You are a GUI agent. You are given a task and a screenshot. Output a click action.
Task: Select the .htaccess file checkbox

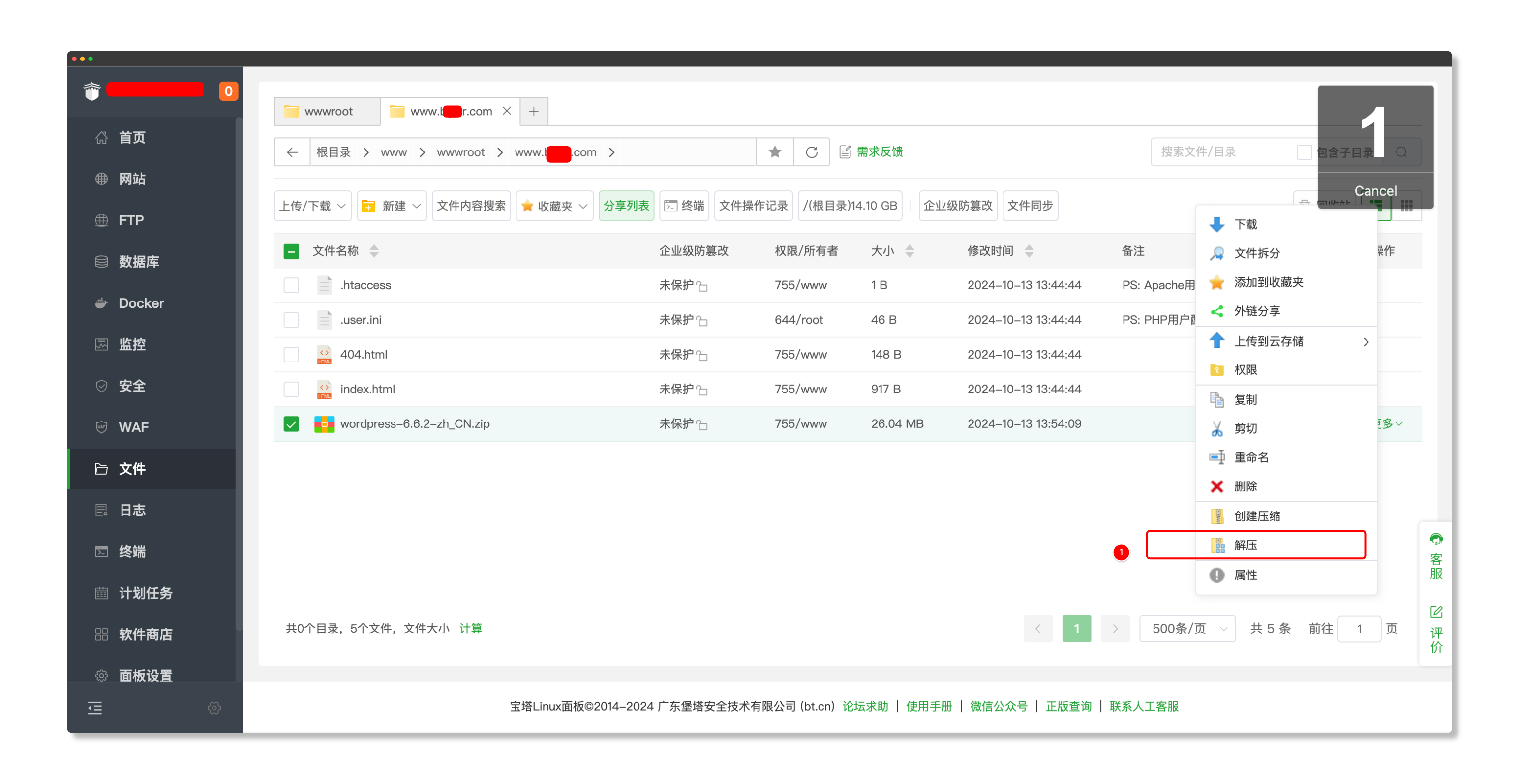(x=291, y=285)
